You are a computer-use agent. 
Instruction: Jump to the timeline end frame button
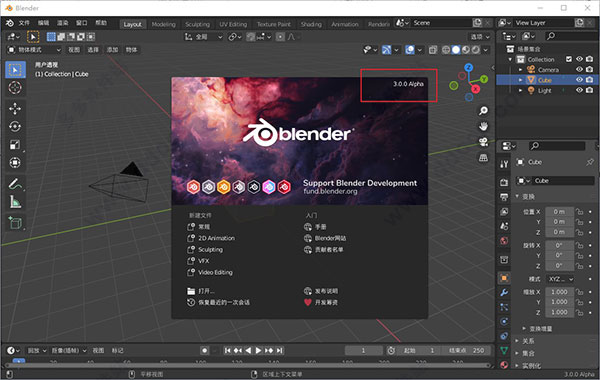280,351
